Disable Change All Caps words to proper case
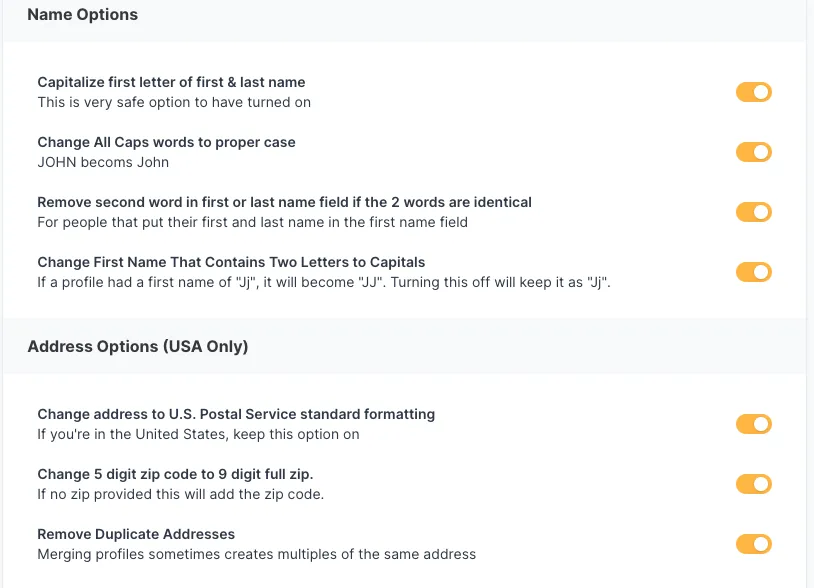This screenshot has height=588, width=814. 754,152
